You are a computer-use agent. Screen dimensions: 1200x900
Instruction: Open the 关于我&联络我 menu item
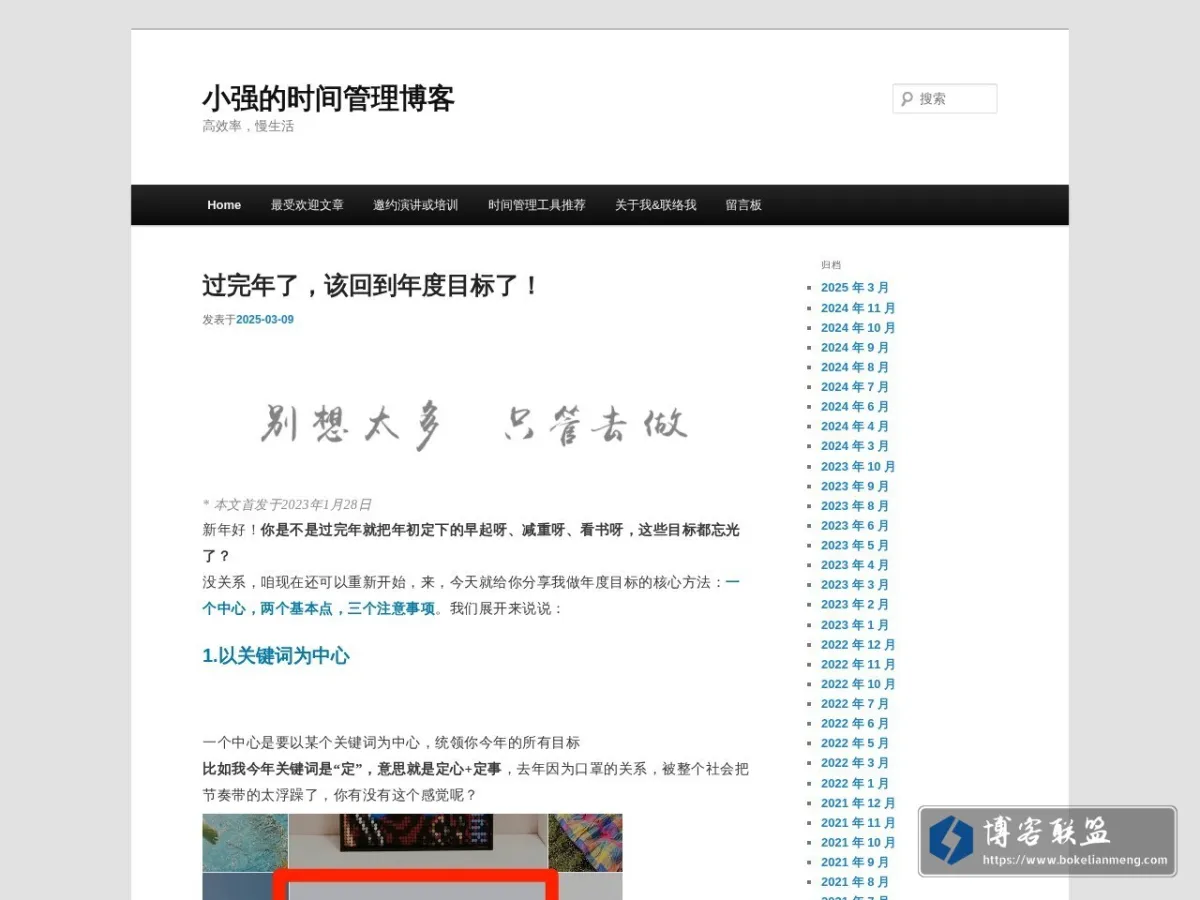pyautogui.click(x=656, y=205)
